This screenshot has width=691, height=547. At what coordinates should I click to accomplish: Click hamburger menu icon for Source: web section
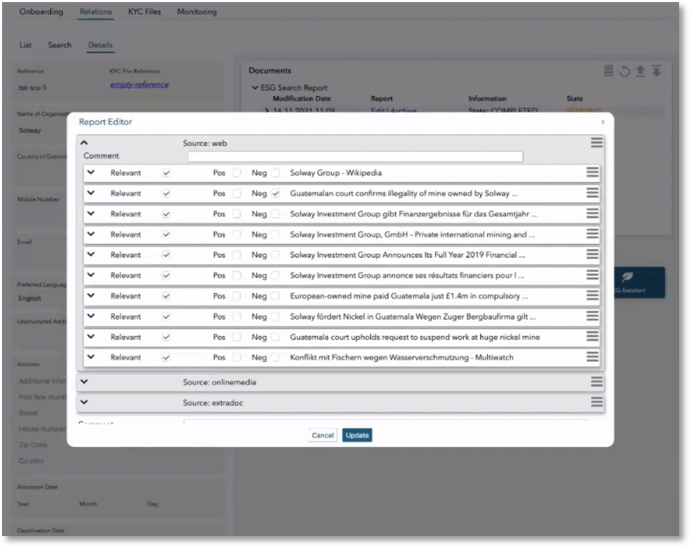(x=596, y=143)
